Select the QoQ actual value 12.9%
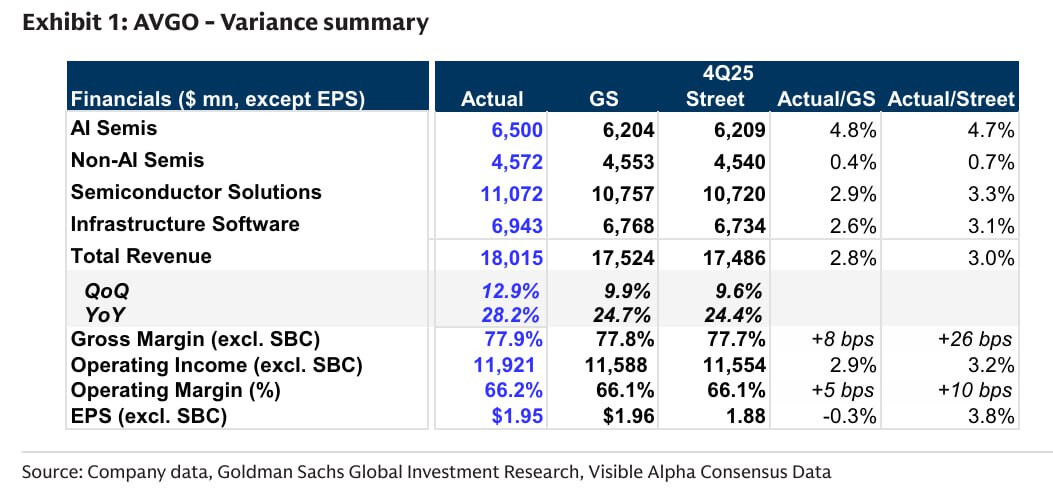This screenshot has height=495, width=1053. 517,292
